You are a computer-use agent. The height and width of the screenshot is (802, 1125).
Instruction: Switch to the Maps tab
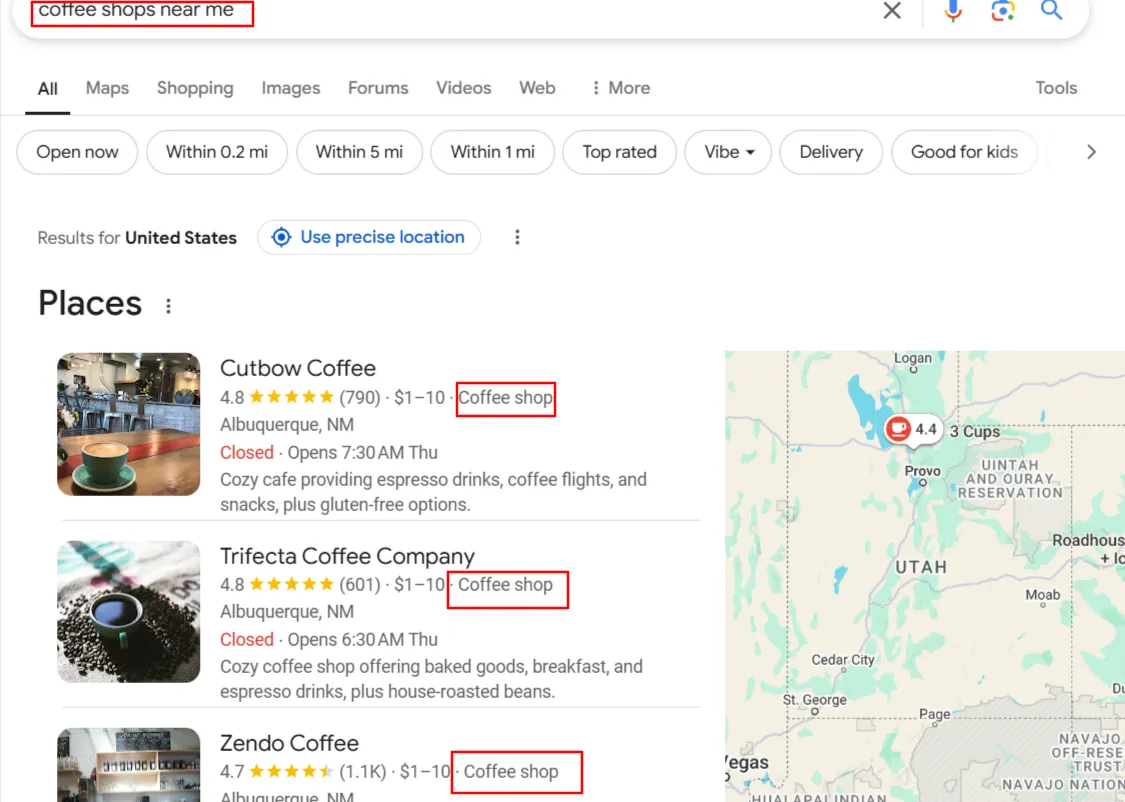106,88
